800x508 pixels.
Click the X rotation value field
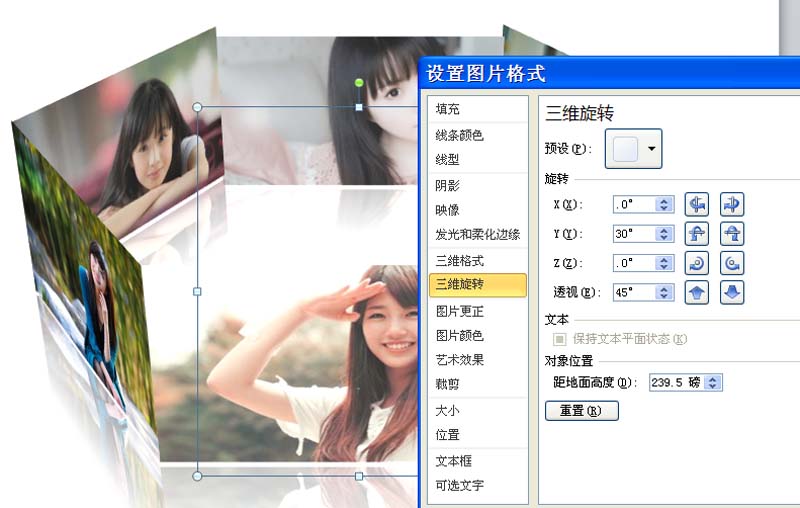pos(635,205)
